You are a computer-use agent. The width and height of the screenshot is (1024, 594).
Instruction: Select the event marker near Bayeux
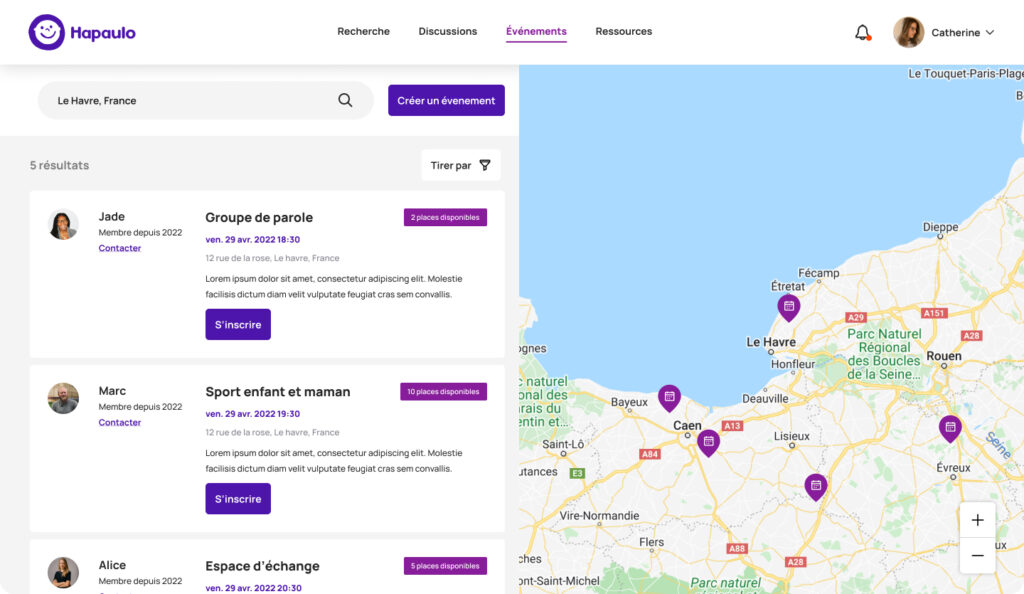[x=669, y=397]
